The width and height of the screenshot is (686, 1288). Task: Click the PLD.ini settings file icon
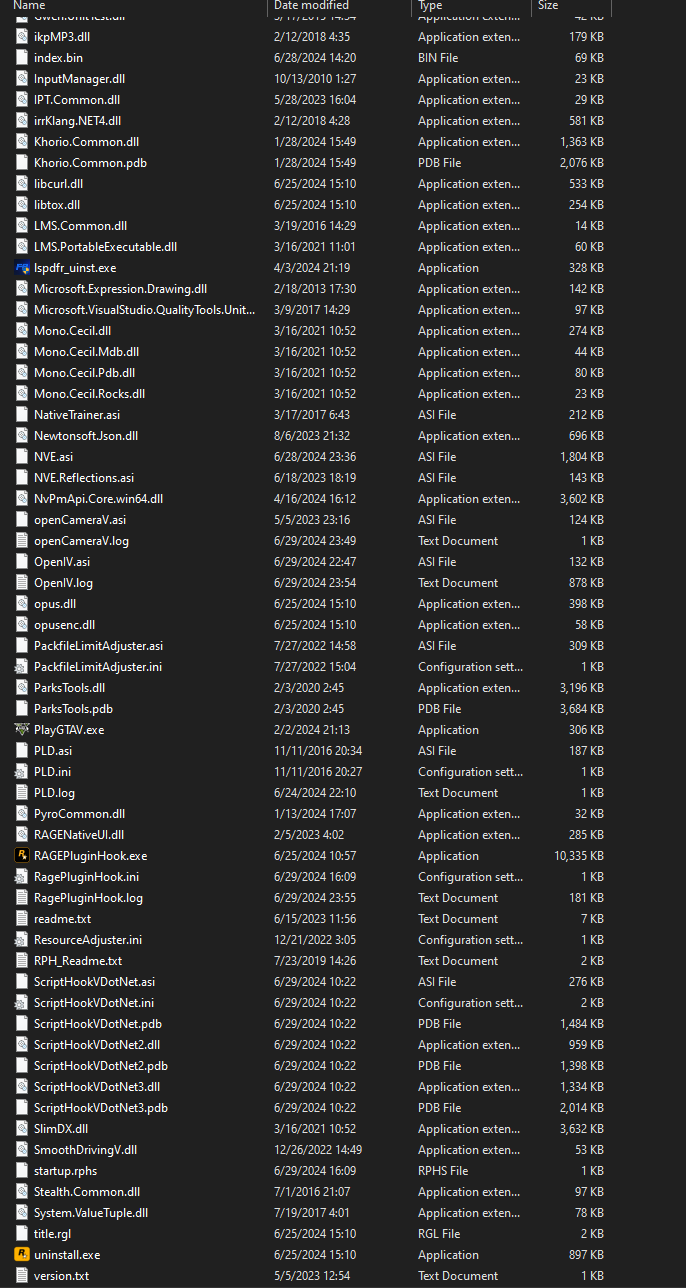pos(22,772)
